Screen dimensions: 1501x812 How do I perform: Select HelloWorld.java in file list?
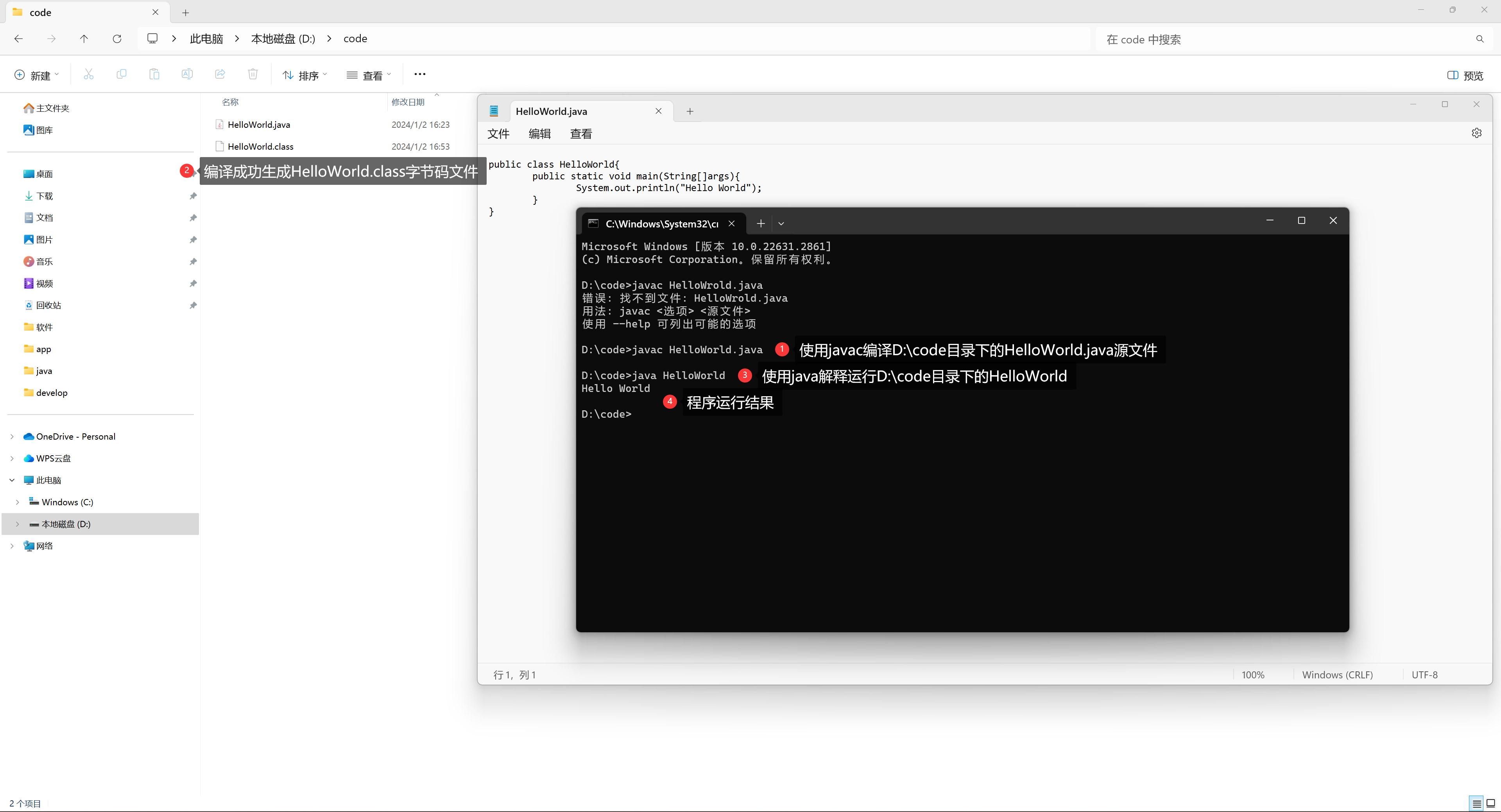point(259,125)
